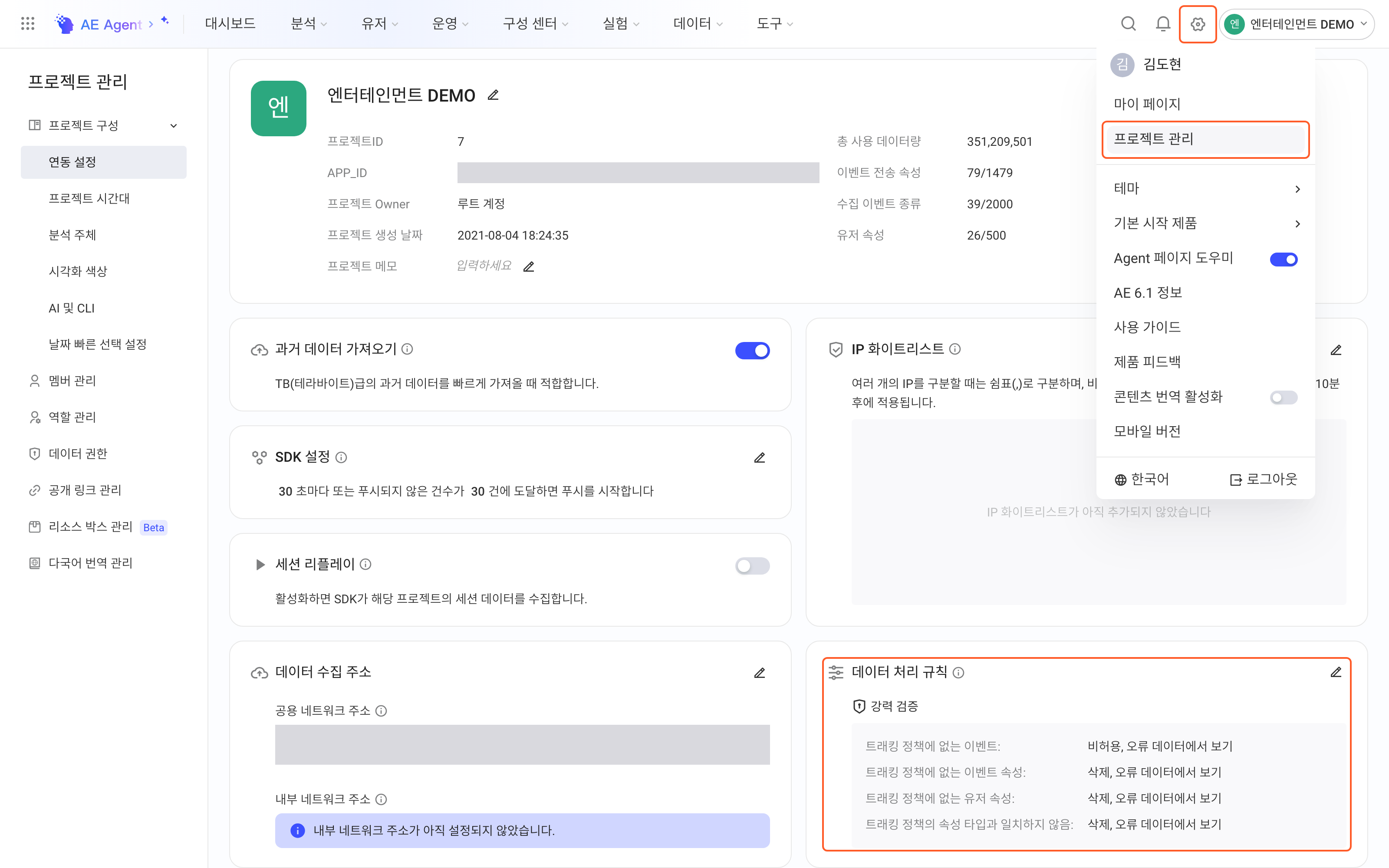Expand 기본 시작 제품 submenu
Screen dimensions: 1389x868
pyautogui.click(x=1205, y=224)
